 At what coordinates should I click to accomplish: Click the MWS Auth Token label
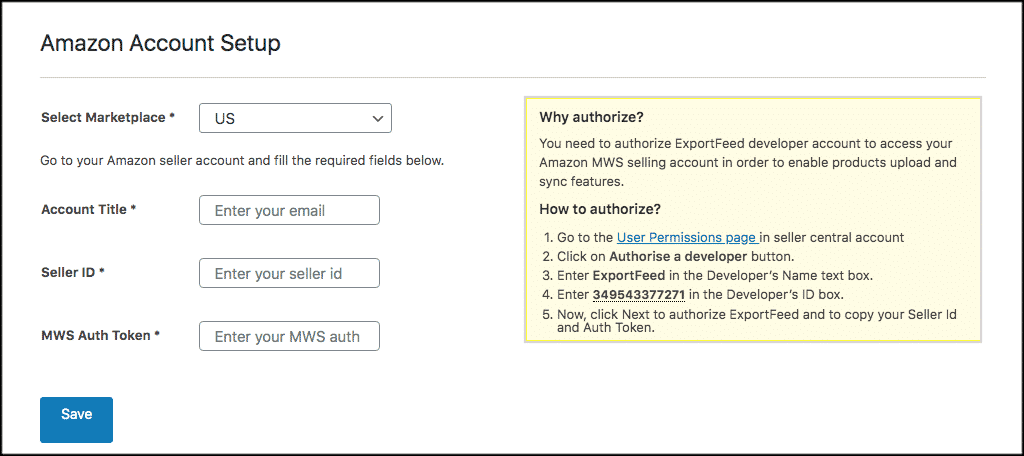click(101, 335)
